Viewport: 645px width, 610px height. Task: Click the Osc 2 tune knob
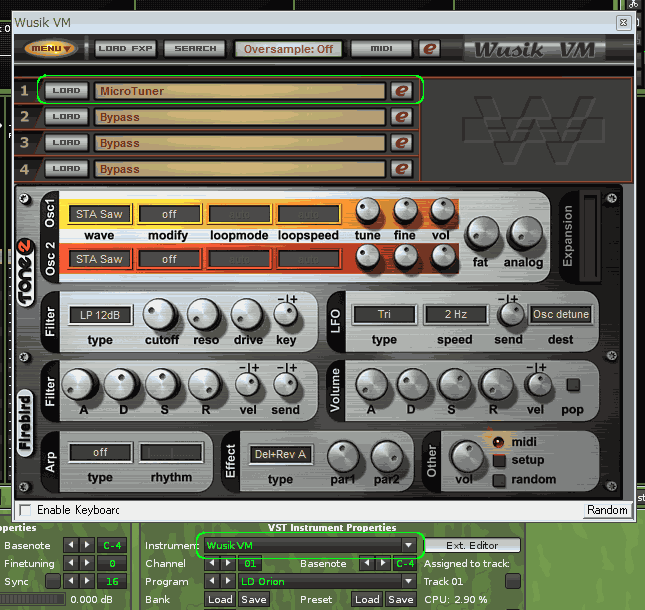coord(367,256)
